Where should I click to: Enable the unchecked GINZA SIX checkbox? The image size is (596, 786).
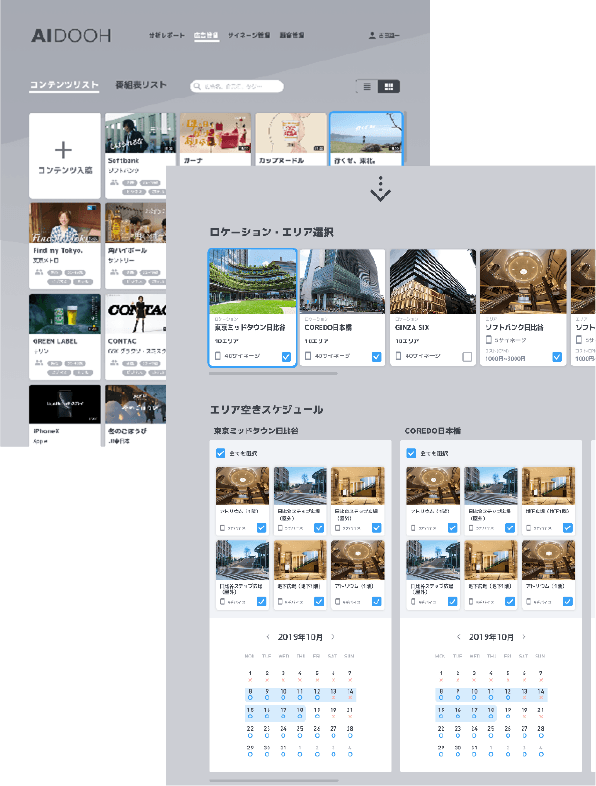467,357
